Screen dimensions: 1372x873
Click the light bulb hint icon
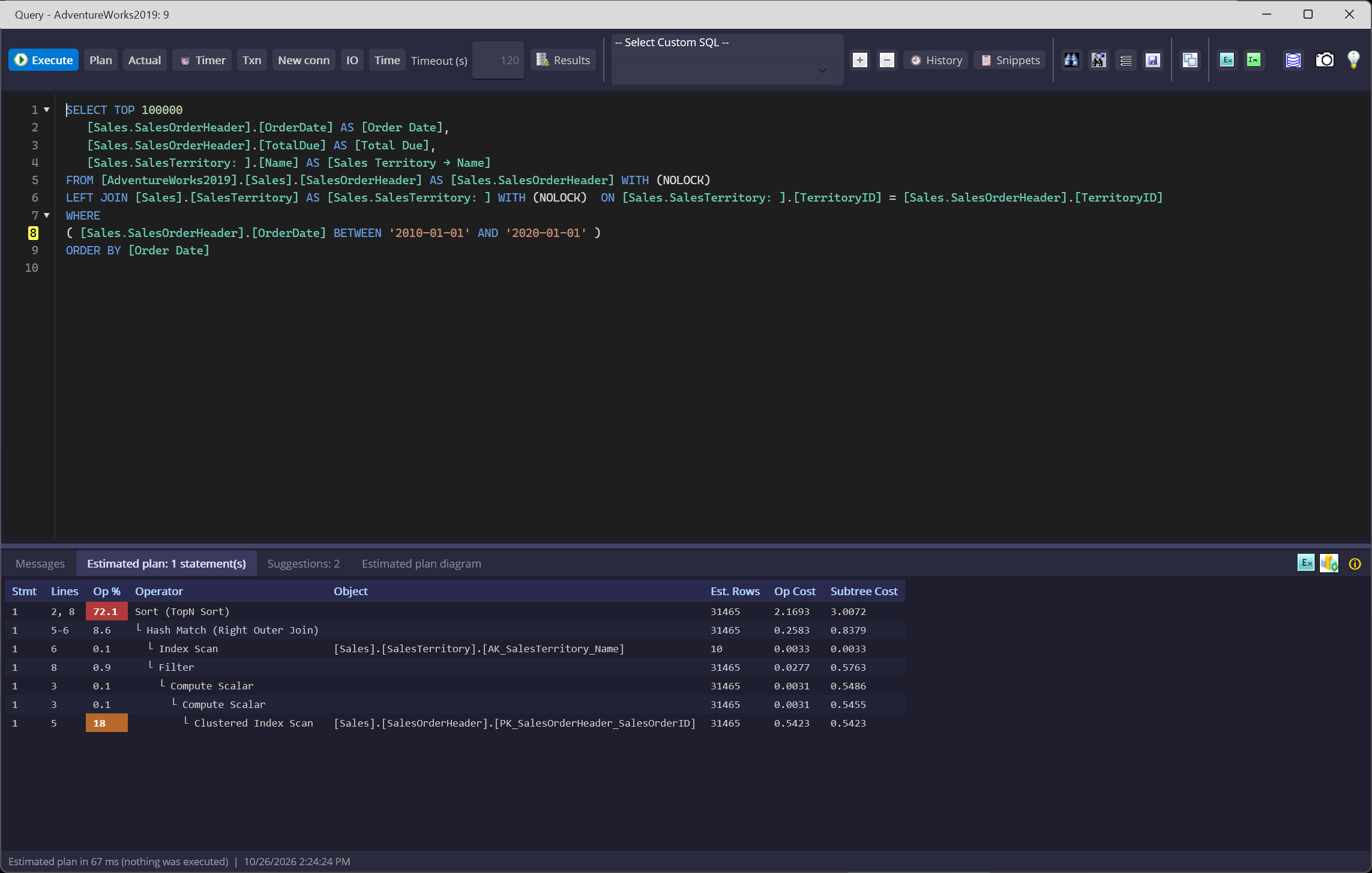[1353, 60]
